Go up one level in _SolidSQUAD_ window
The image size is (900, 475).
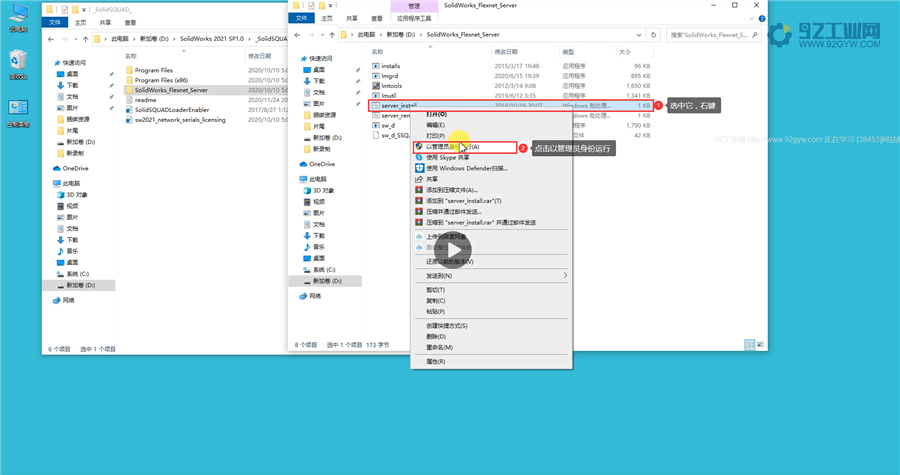click(x=86, y=39)
